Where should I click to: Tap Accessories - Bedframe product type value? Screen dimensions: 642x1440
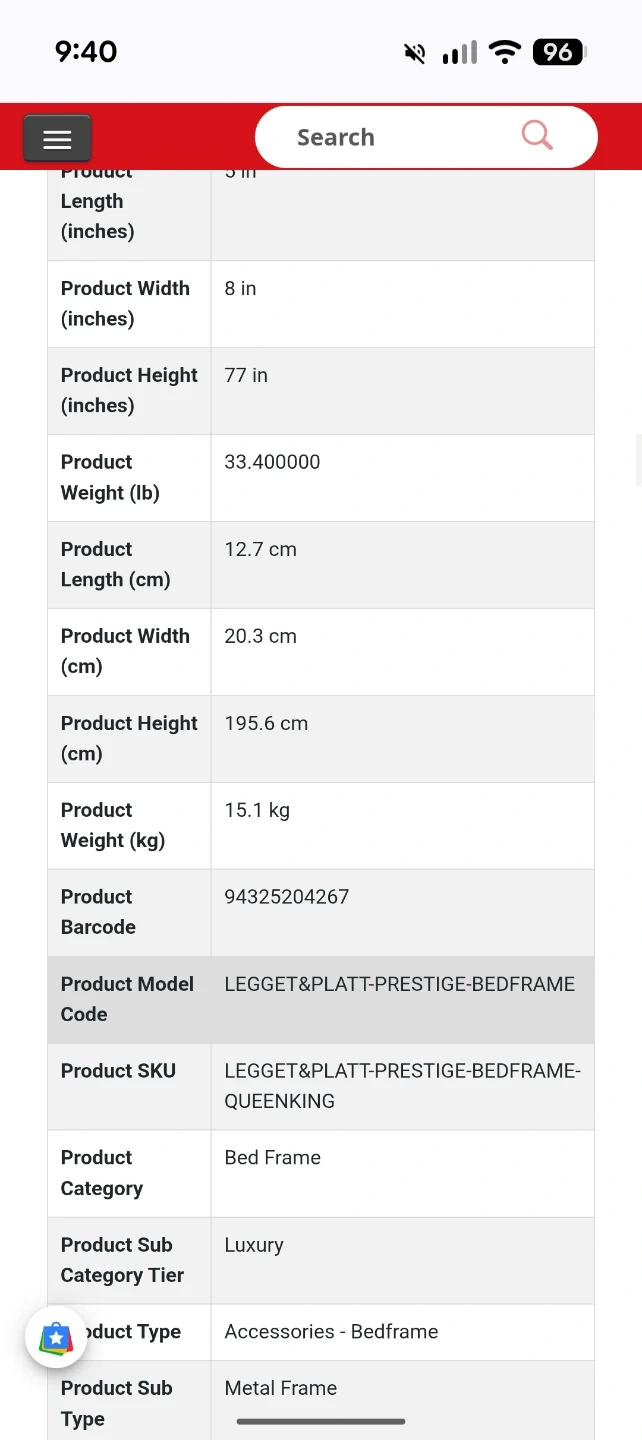pyautogui.click(x=331, y=1331)
